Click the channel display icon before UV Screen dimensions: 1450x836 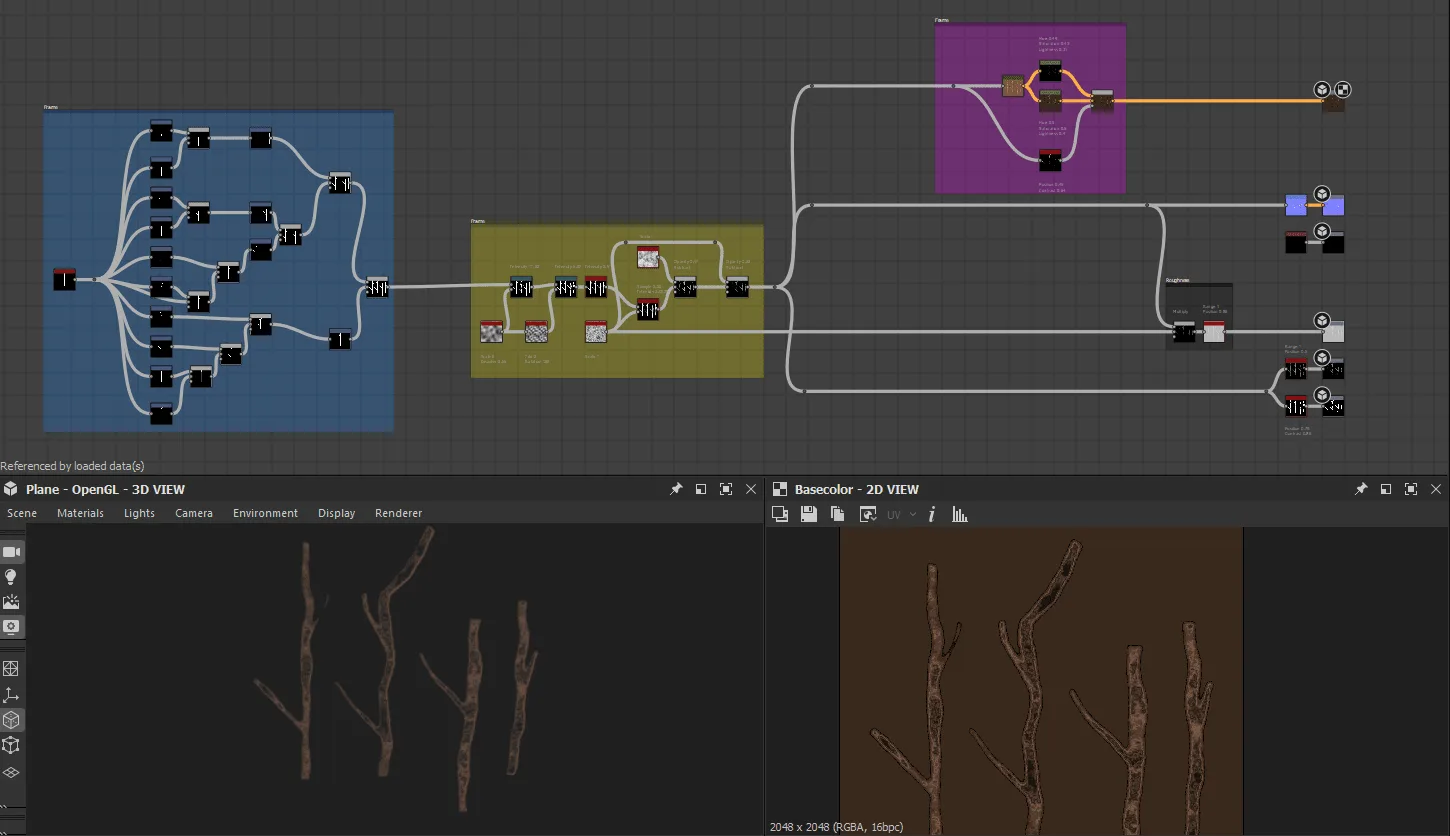tap(868, 514)
